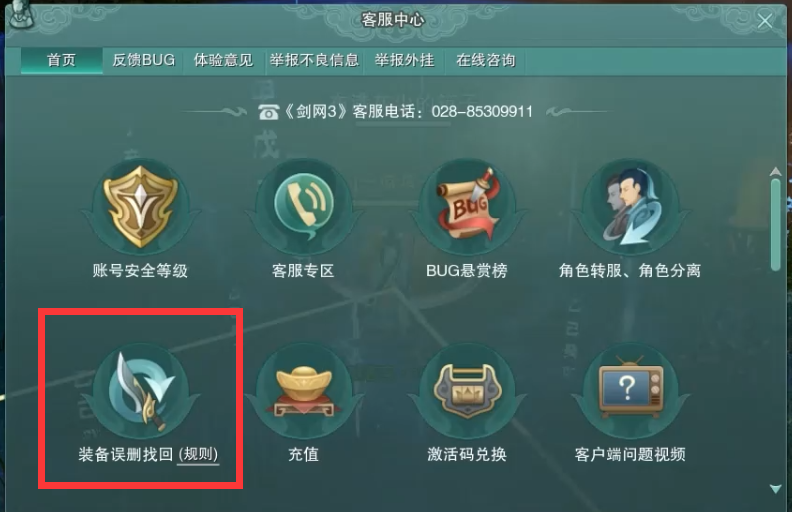Click the 装备误删找回 sword icon
Image resolution: width=792 pixels, height=512 pixels.
click(x=140, y=391)
